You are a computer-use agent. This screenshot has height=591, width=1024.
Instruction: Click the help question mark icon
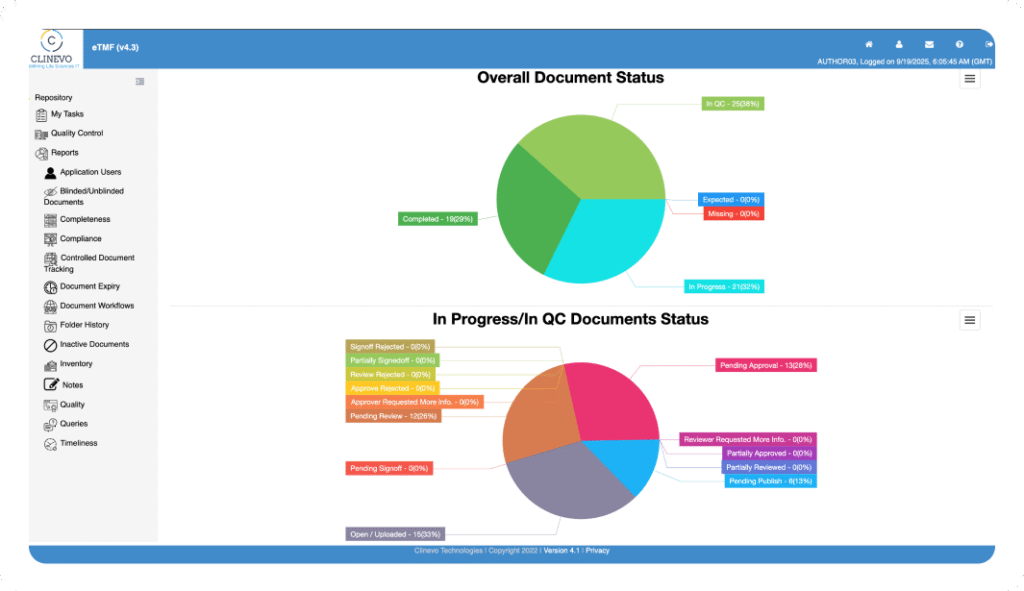pyautogui.click(x=959, y=44)
